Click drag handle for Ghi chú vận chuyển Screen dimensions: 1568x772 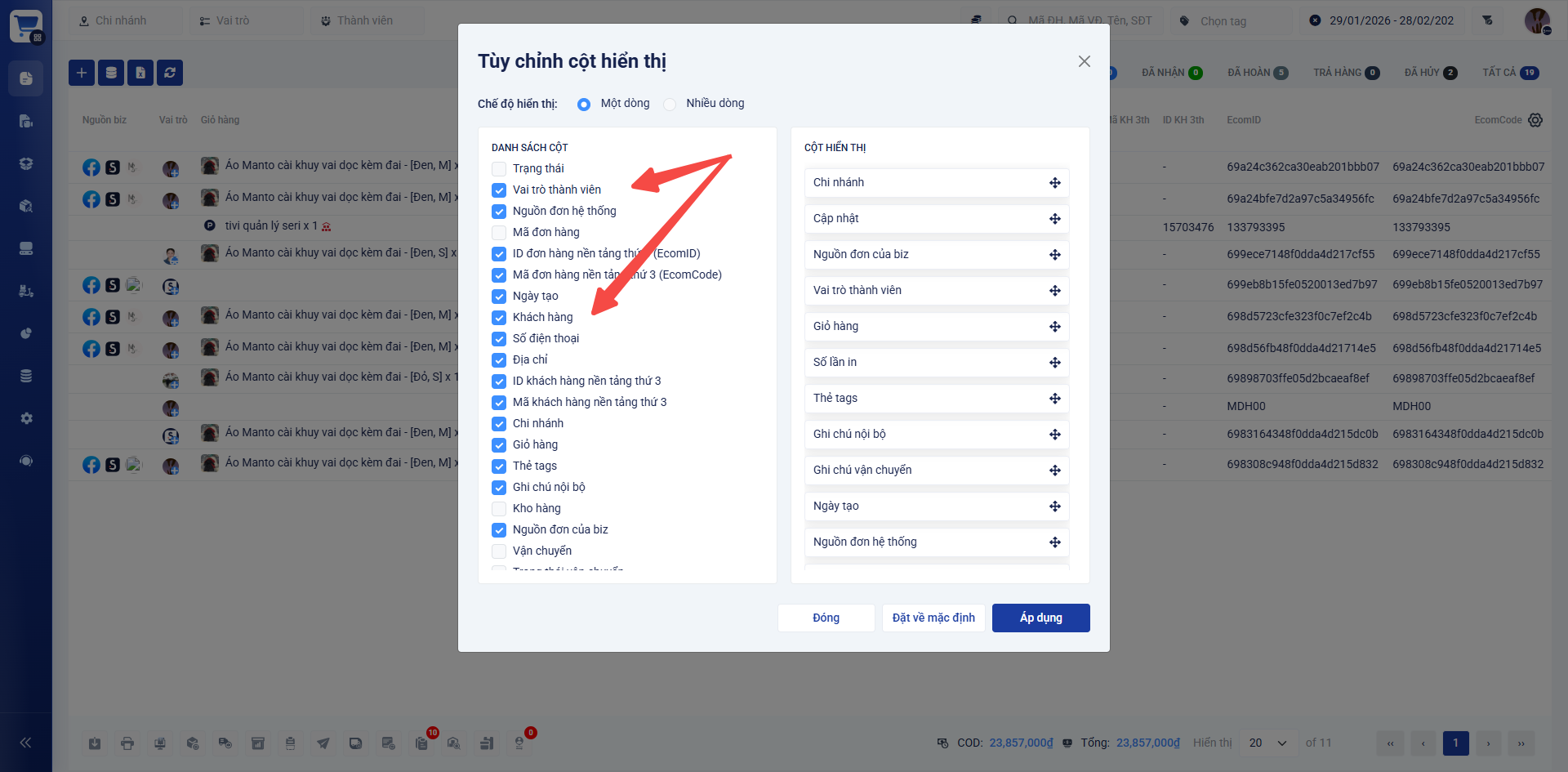pyautogui.click(x=1054, y=471)
